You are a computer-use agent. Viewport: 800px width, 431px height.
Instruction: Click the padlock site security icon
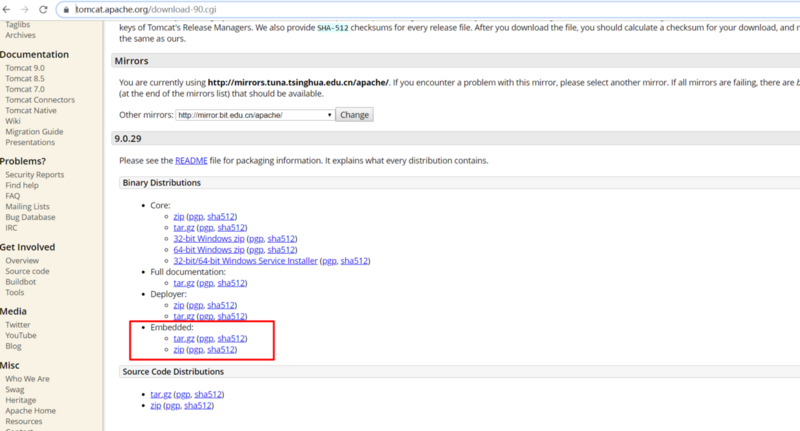66,10
